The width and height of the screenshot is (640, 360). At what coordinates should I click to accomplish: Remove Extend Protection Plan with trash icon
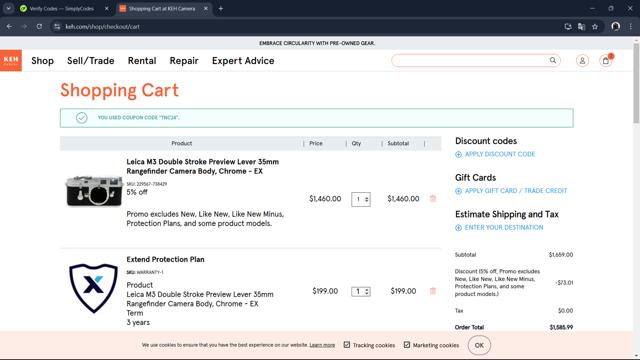(433, 291)
